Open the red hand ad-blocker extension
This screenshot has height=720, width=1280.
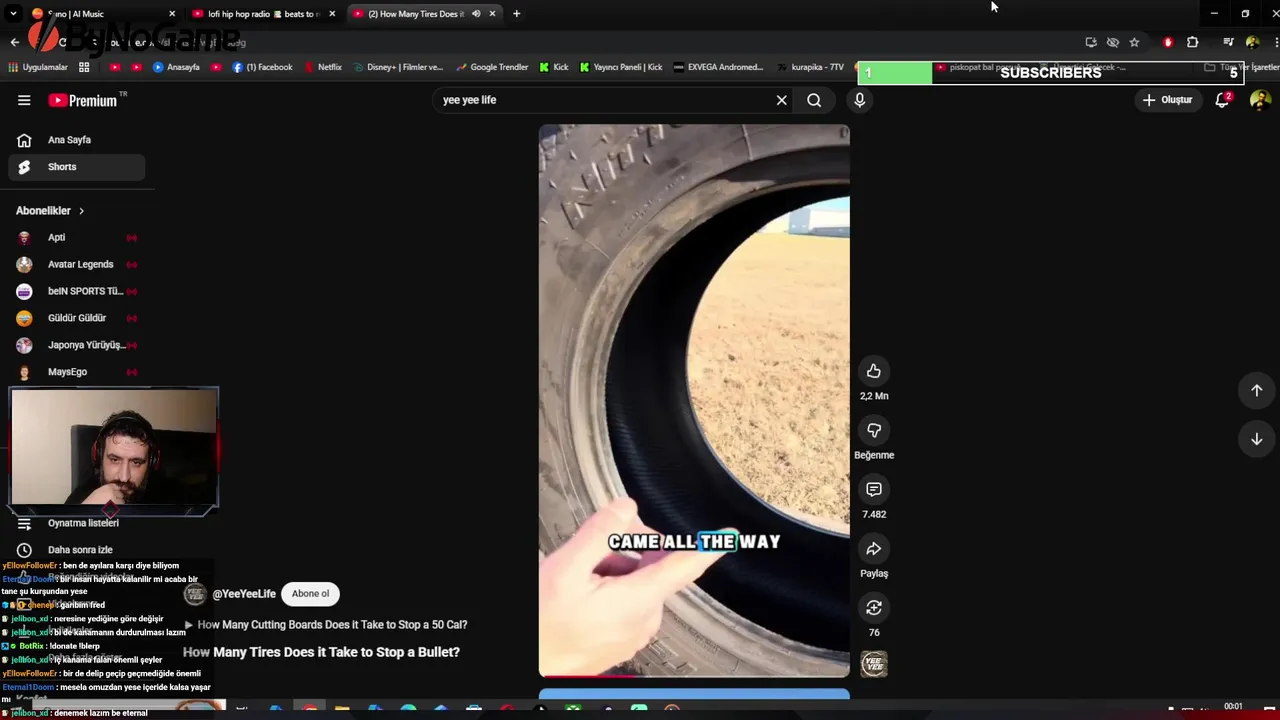1168,42
